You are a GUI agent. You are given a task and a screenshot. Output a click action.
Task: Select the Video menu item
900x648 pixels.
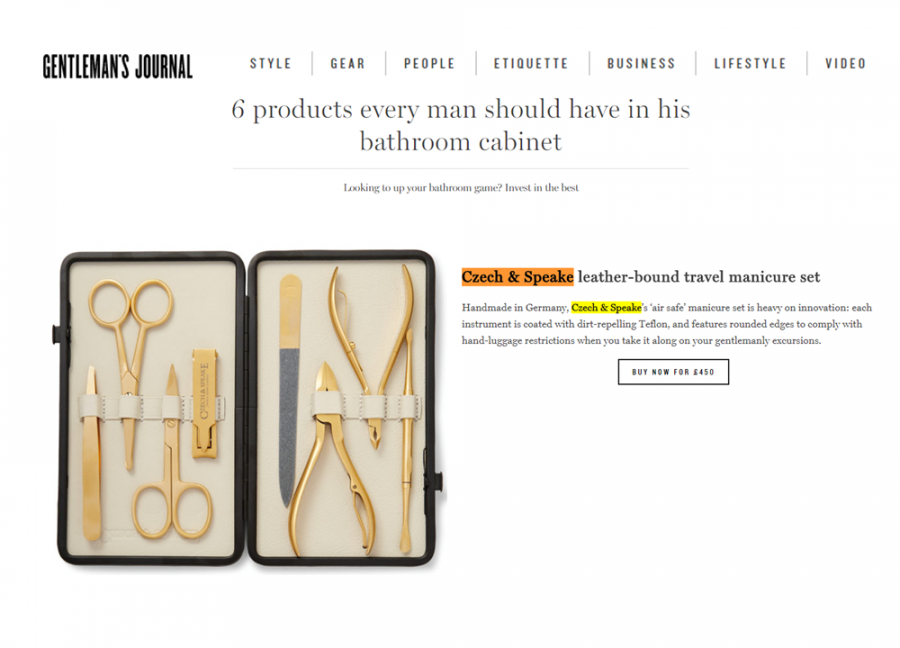tap(845, 63)
